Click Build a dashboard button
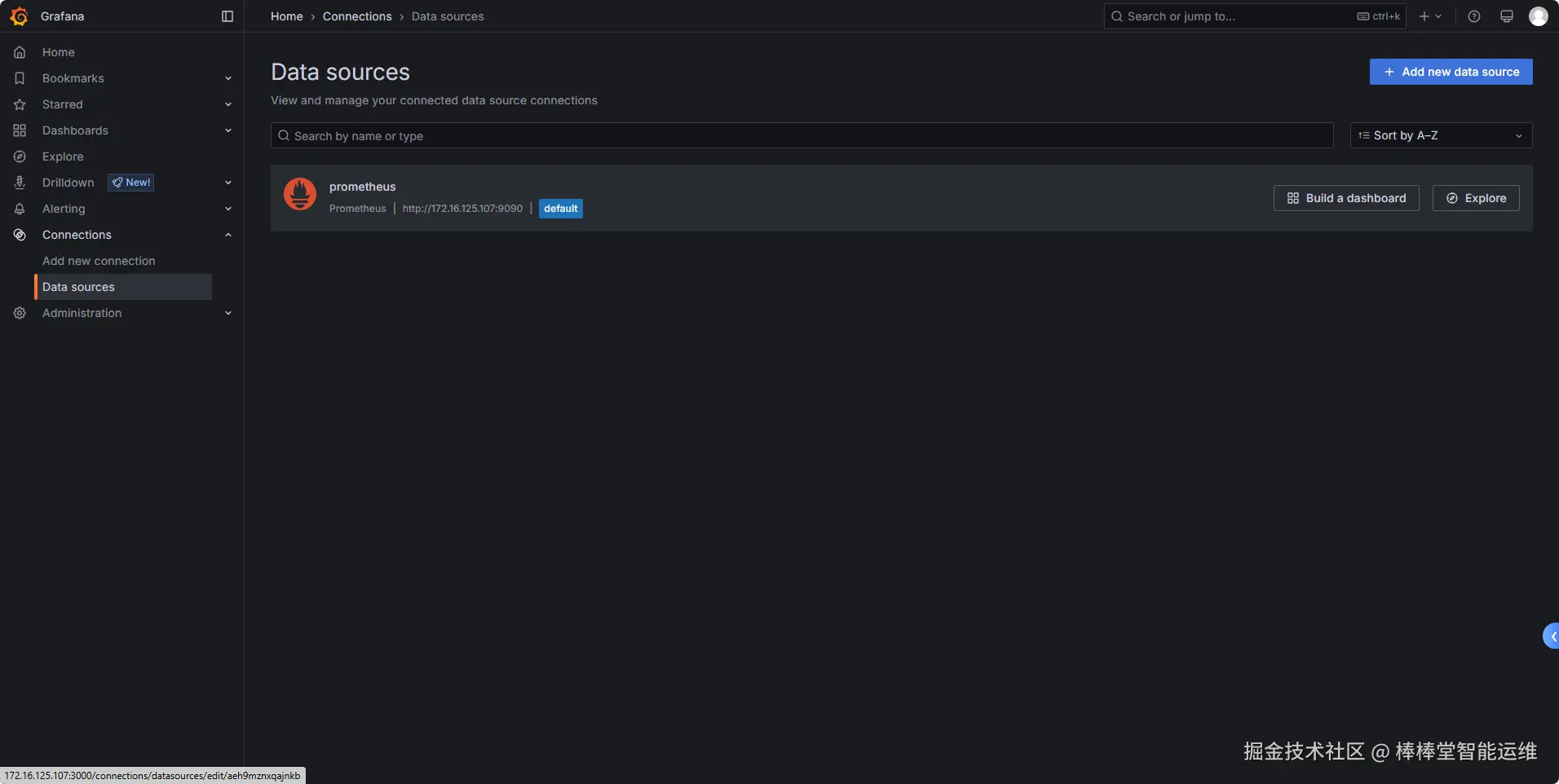Screen dimensions: 1559x784 1346,198
